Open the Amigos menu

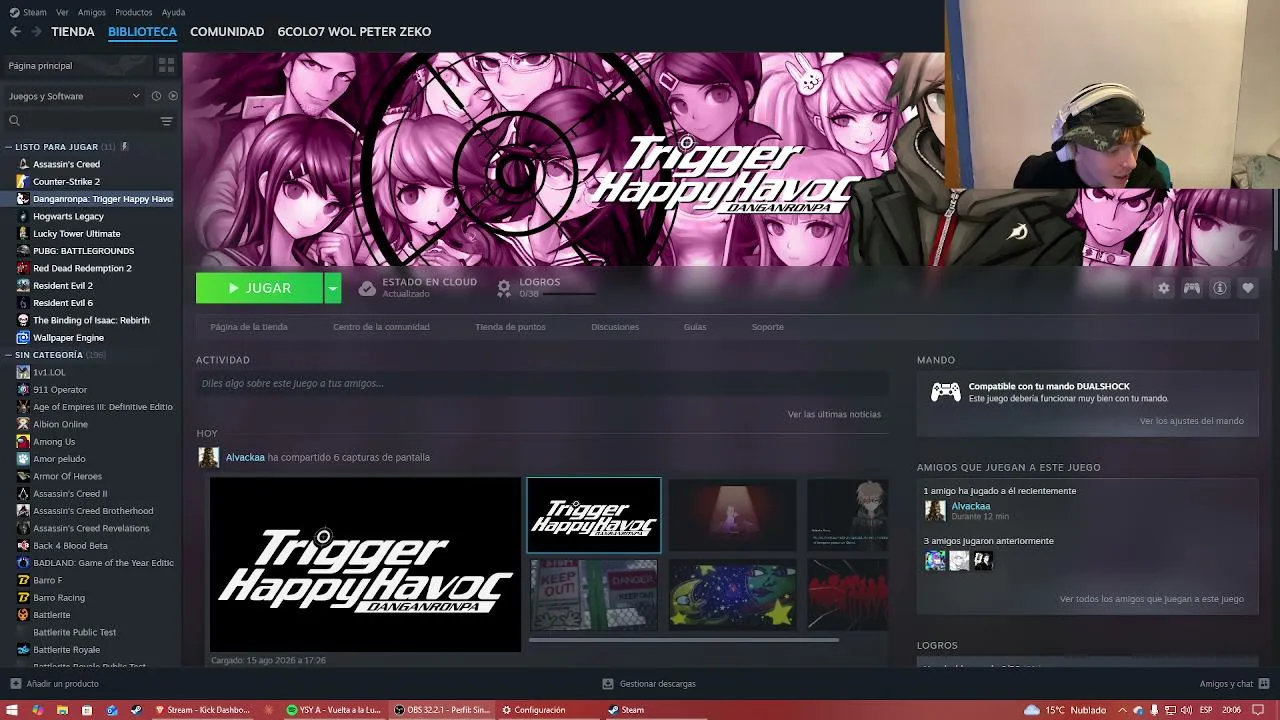(x=92, y=12)
